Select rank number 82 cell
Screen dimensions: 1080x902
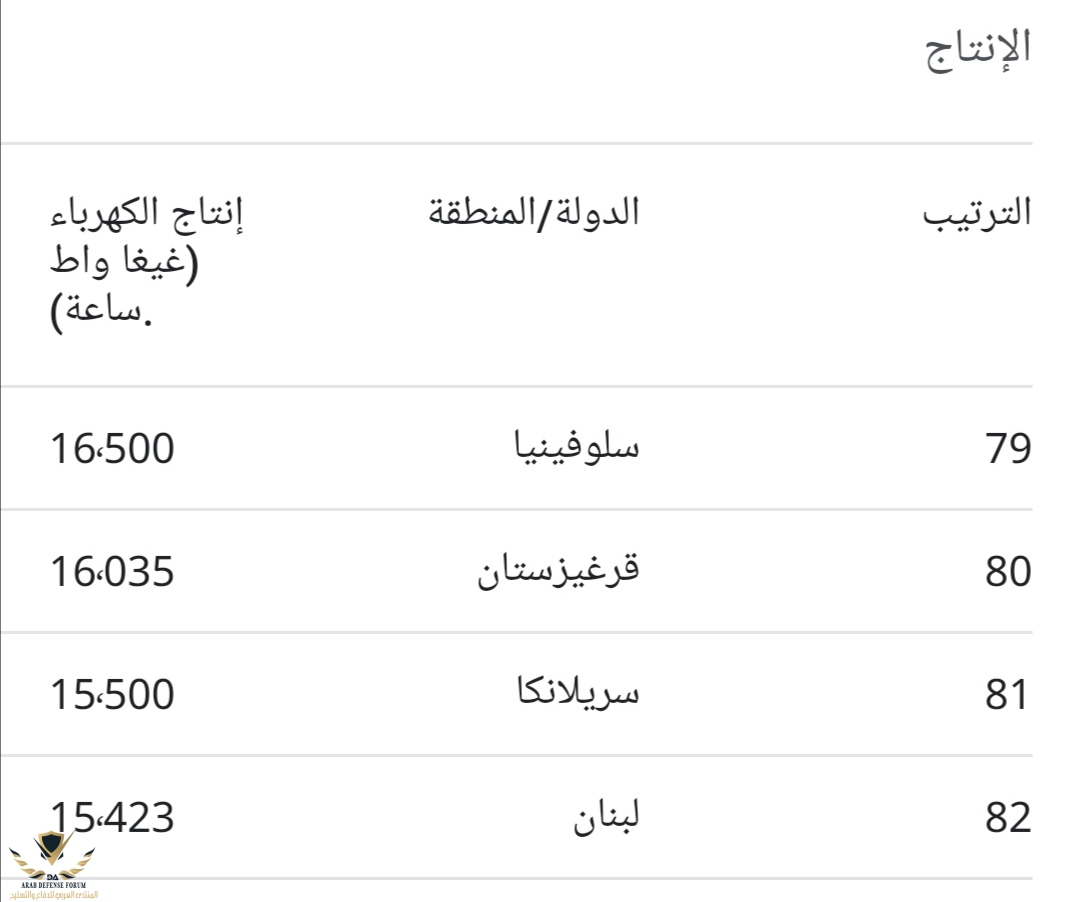pos(1006,818)
